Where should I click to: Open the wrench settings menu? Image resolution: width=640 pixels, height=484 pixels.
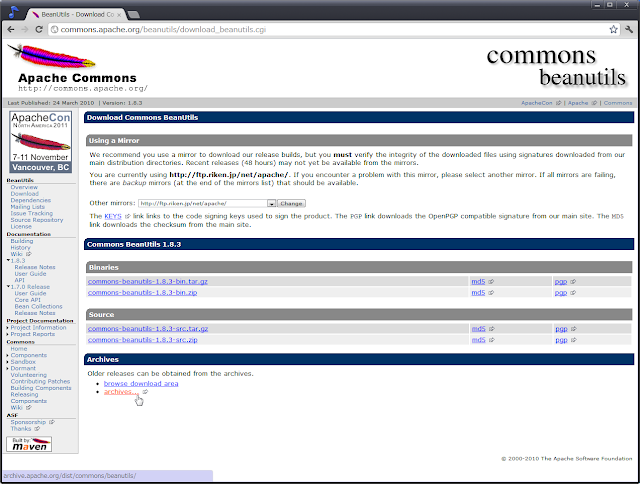[x=629, y=29]
